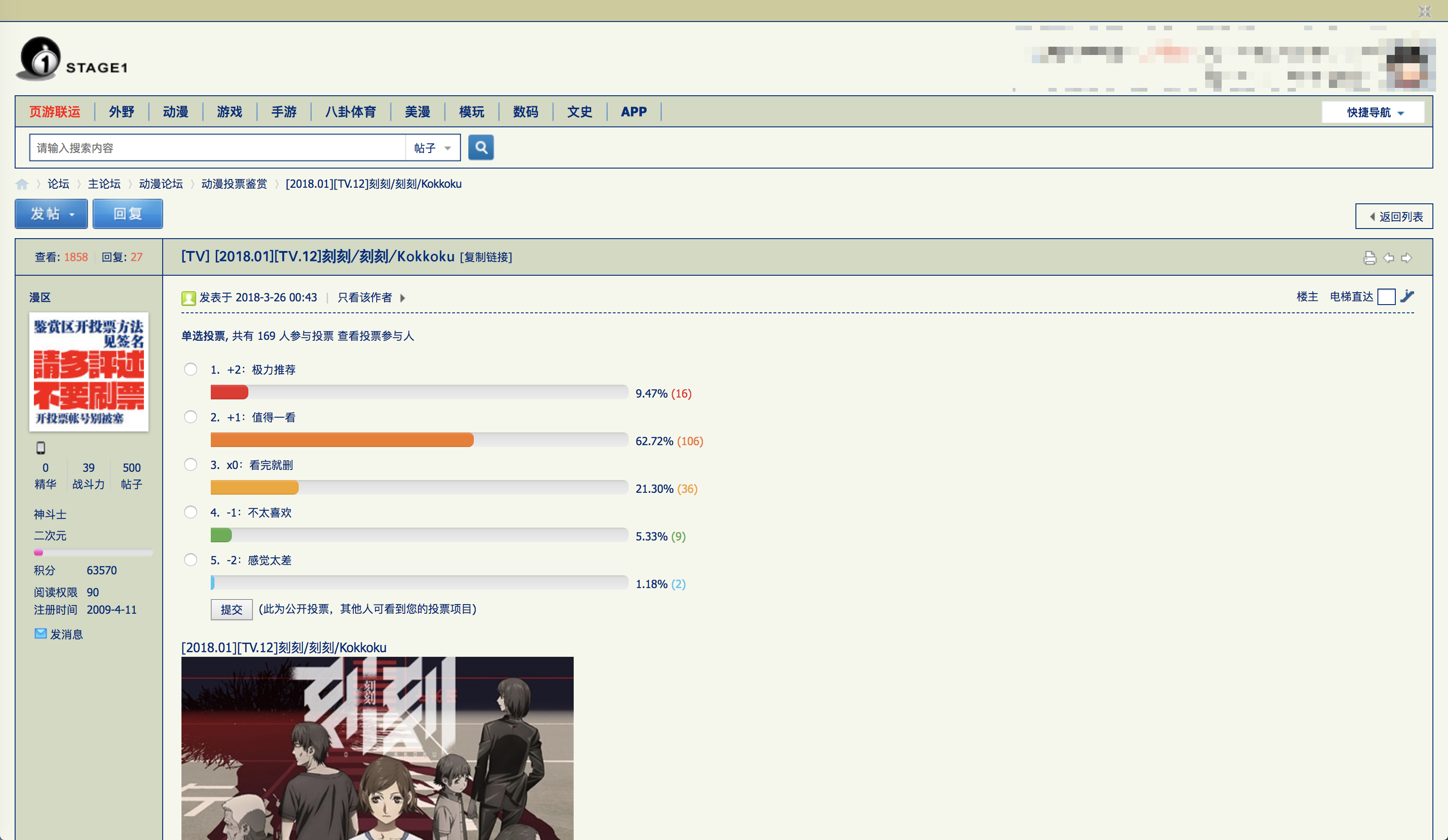
Task: Click the arrow after 只看该作者
Action: coord(402,297)
